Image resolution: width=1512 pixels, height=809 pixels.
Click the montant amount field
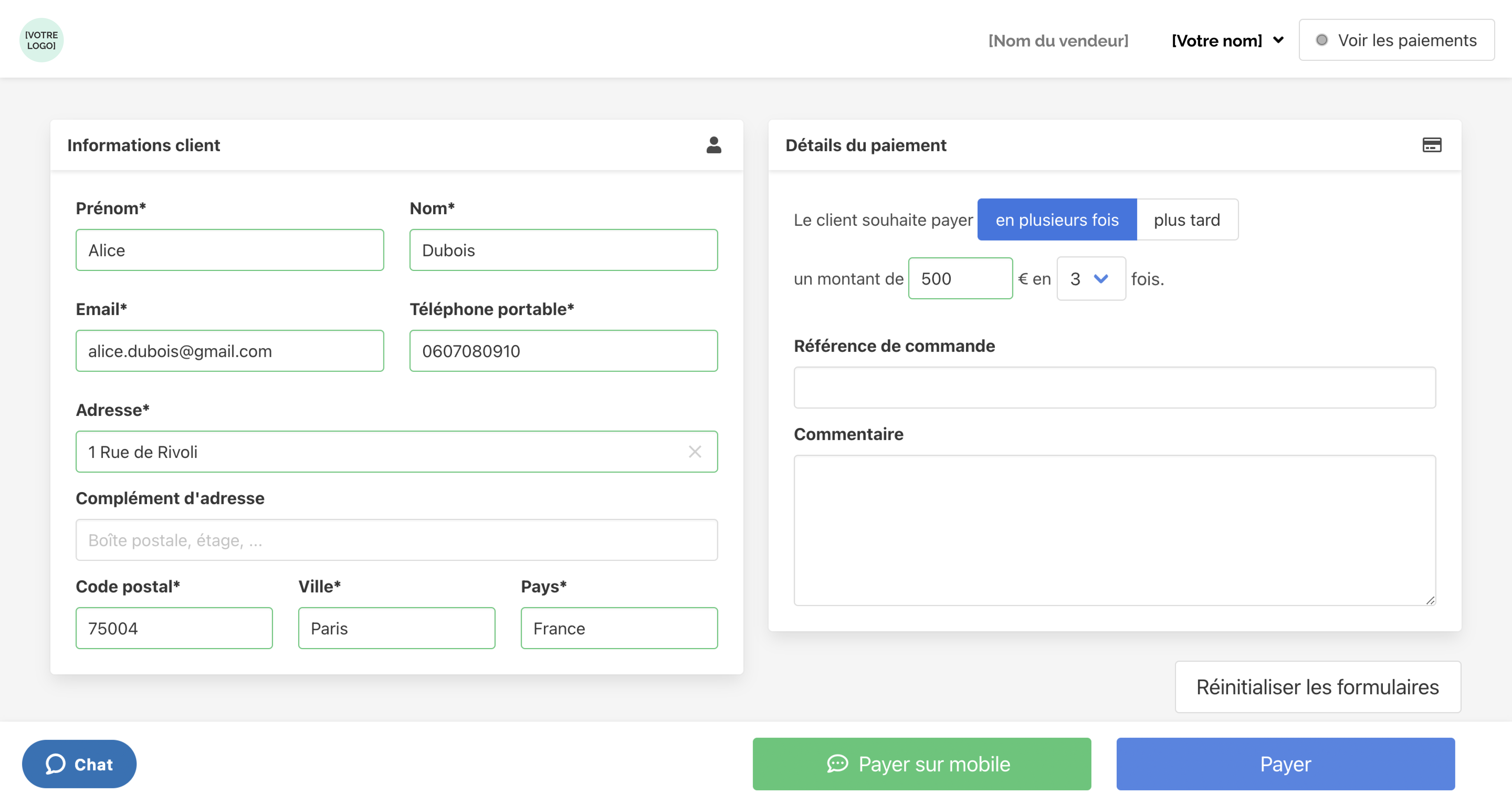pos(960,278)
